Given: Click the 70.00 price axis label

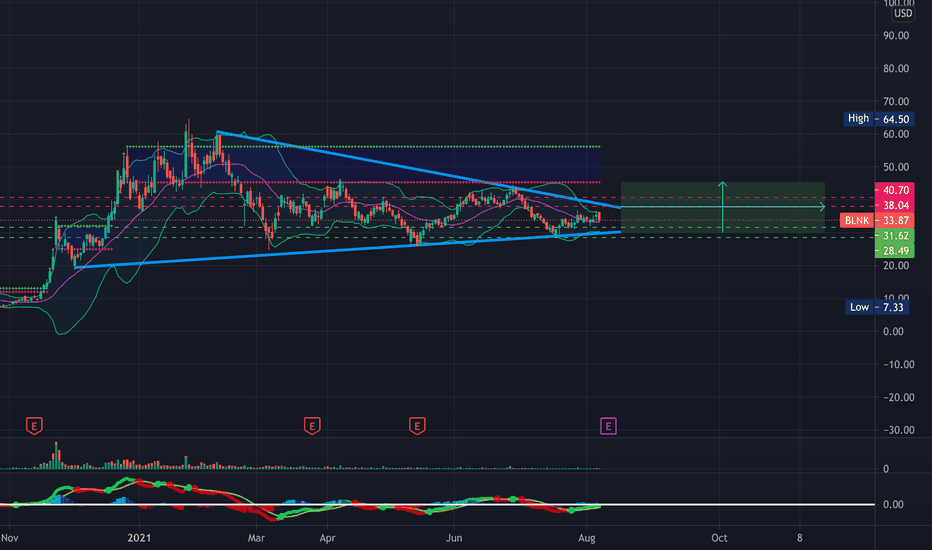Looking at the screenshot, I should pyautogui.click(x=896, y=102).
